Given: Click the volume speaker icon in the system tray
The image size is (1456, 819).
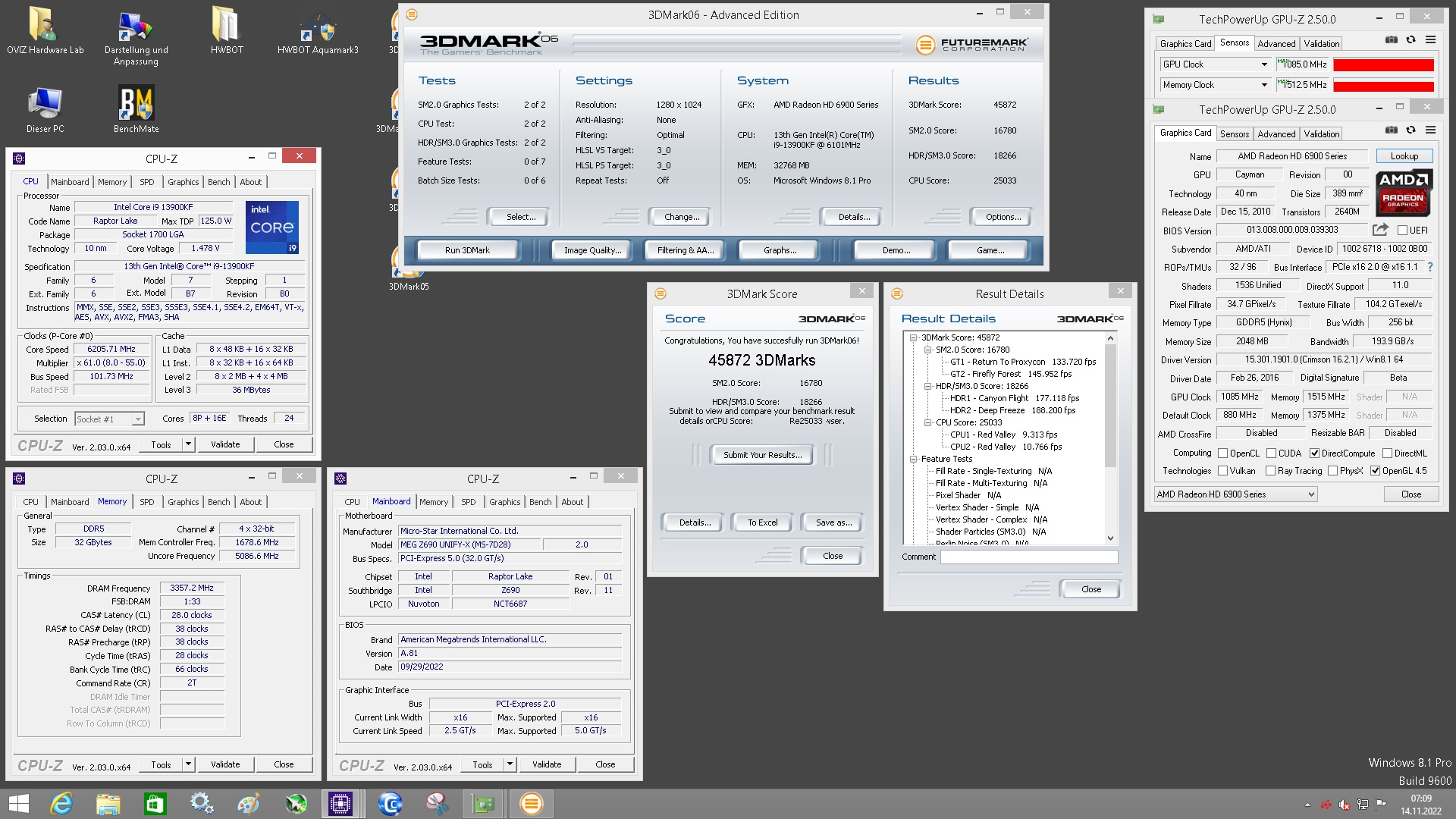Looking at the screenshot, I should (x=1345, y=805).
